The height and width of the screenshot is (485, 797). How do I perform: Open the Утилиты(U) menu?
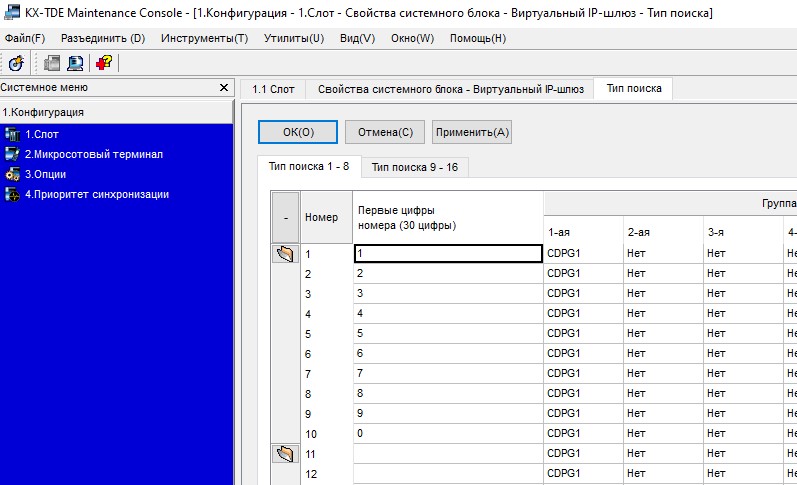tap(294, 39)
